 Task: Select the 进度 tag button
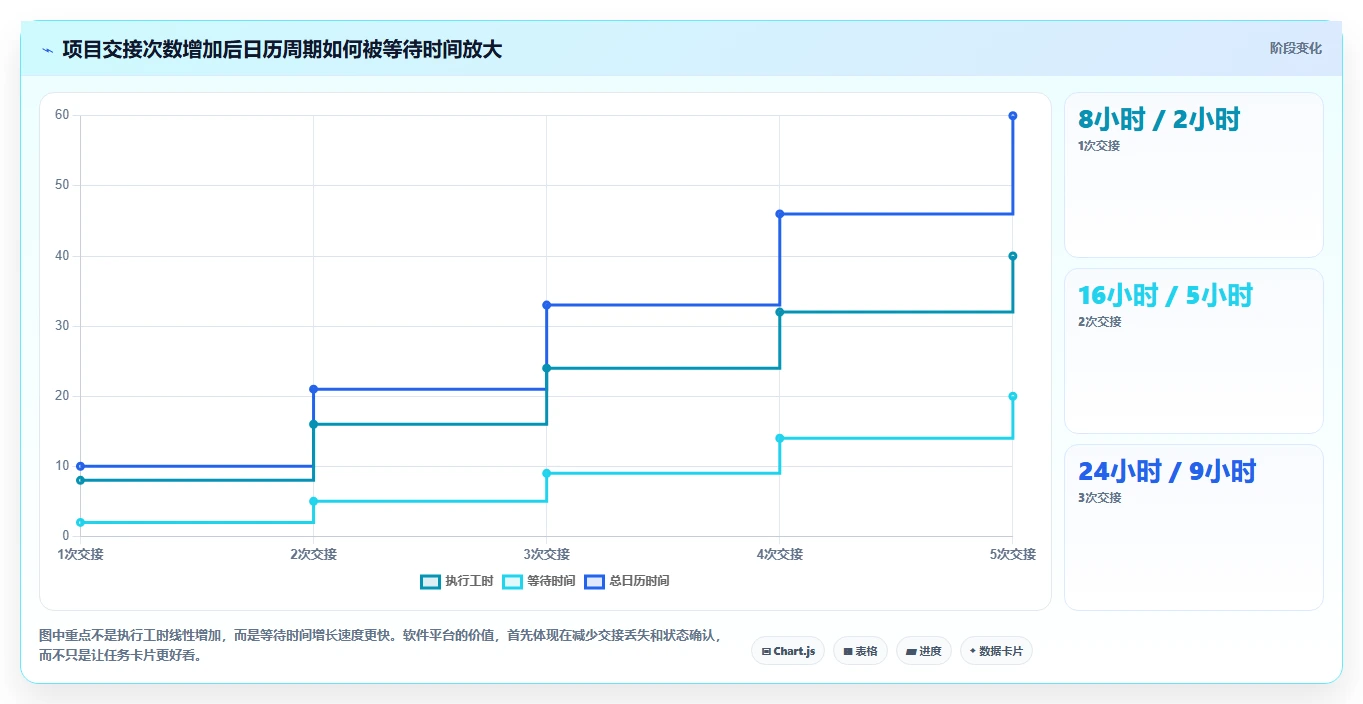tap(924, 651)
